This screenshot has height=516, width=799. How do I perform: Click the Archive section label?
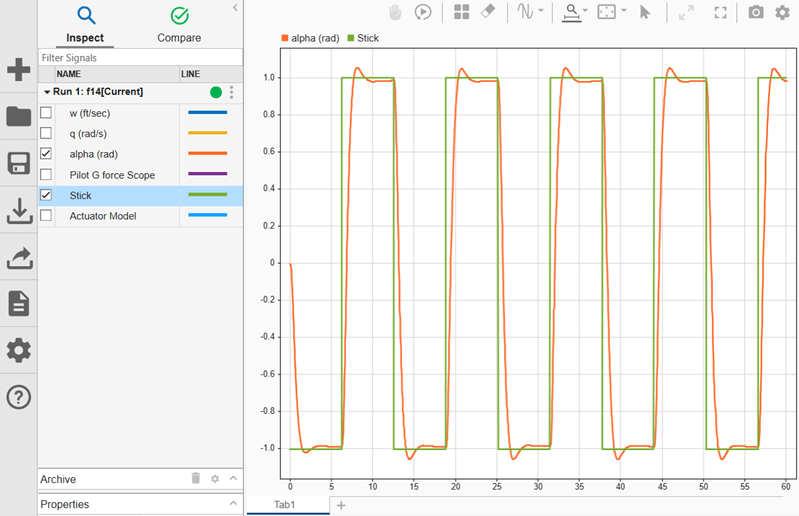click(x=58, y=479)
